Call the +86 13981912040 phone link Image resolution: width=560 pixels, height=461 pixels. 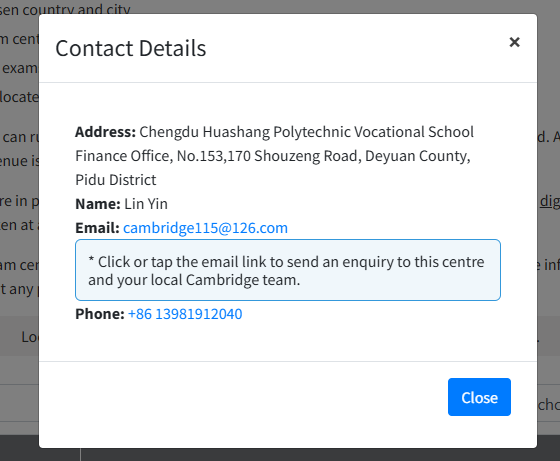(185, 314)
